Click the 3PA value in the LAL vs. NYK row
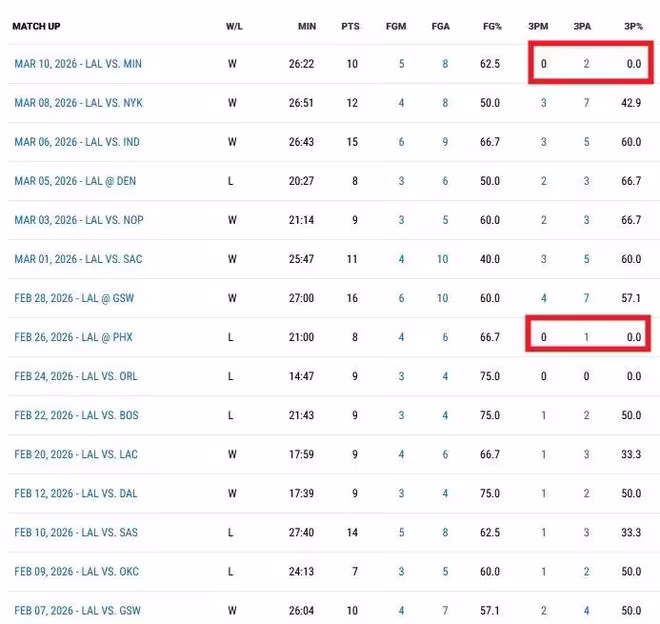660x624 pixels. tap(586, 103)
